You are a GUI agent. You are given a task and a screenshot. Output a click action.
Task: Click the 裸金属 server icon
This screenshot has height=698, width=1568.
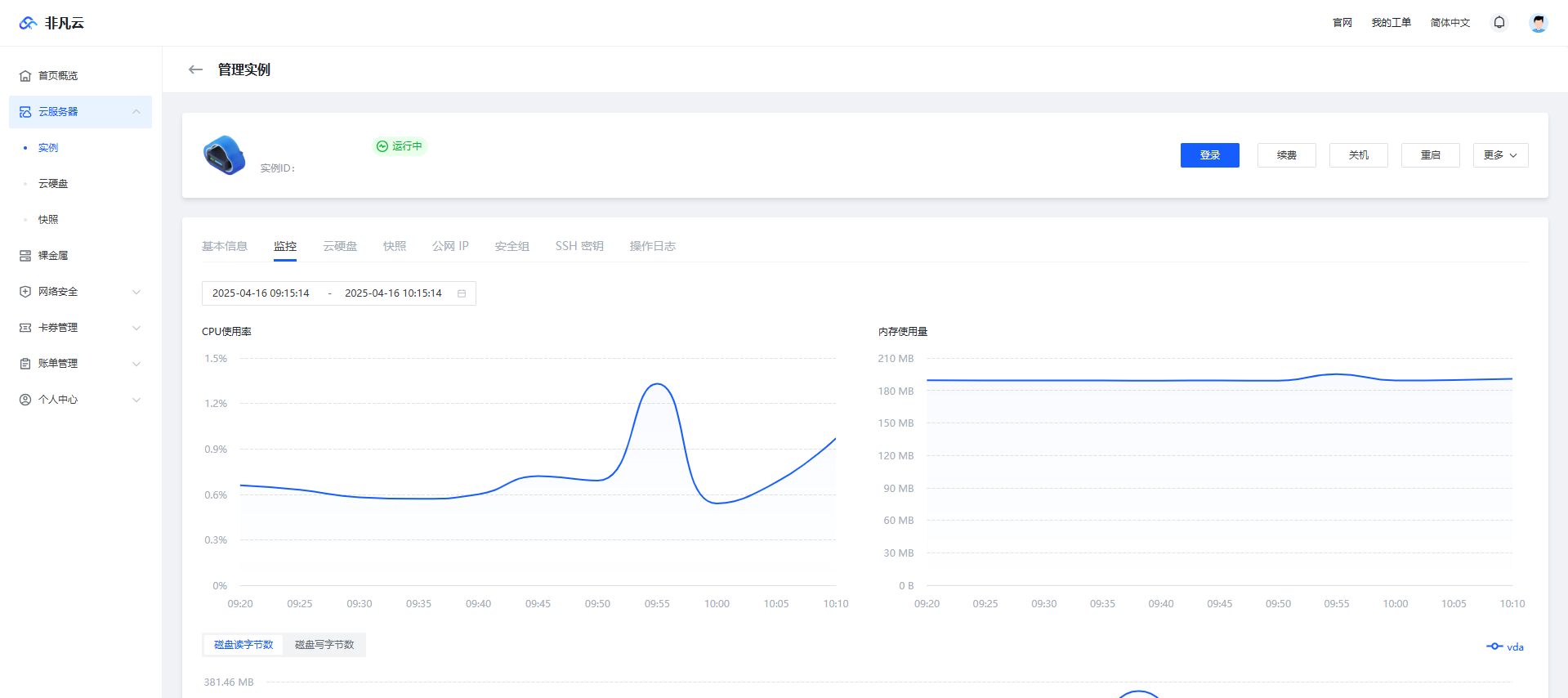tap(25, 256)
